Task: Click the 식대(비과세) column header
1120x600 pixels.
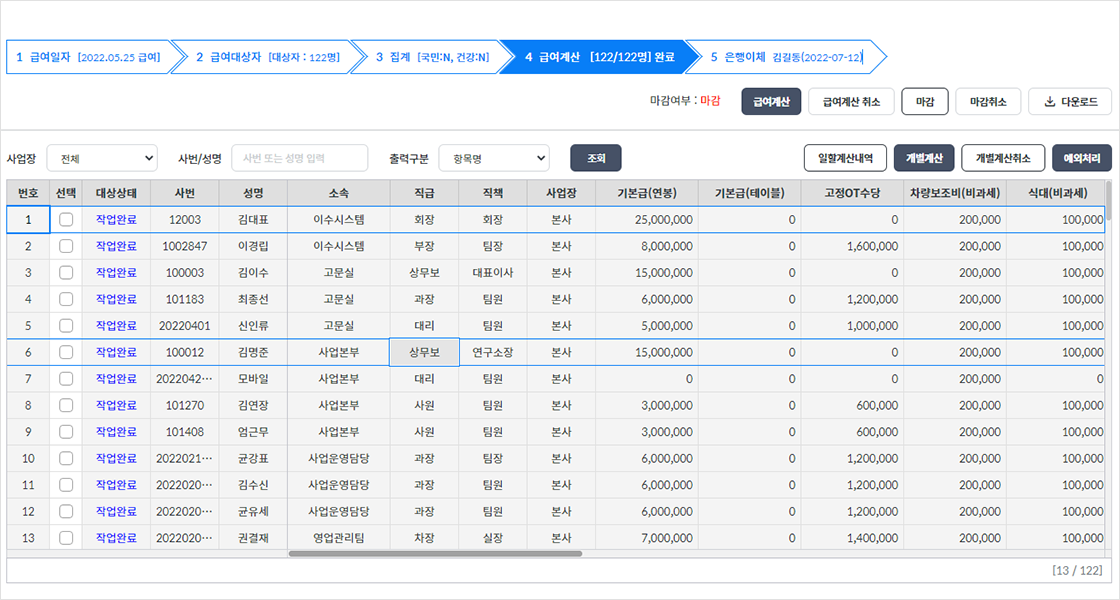Action: [1056, 193]
